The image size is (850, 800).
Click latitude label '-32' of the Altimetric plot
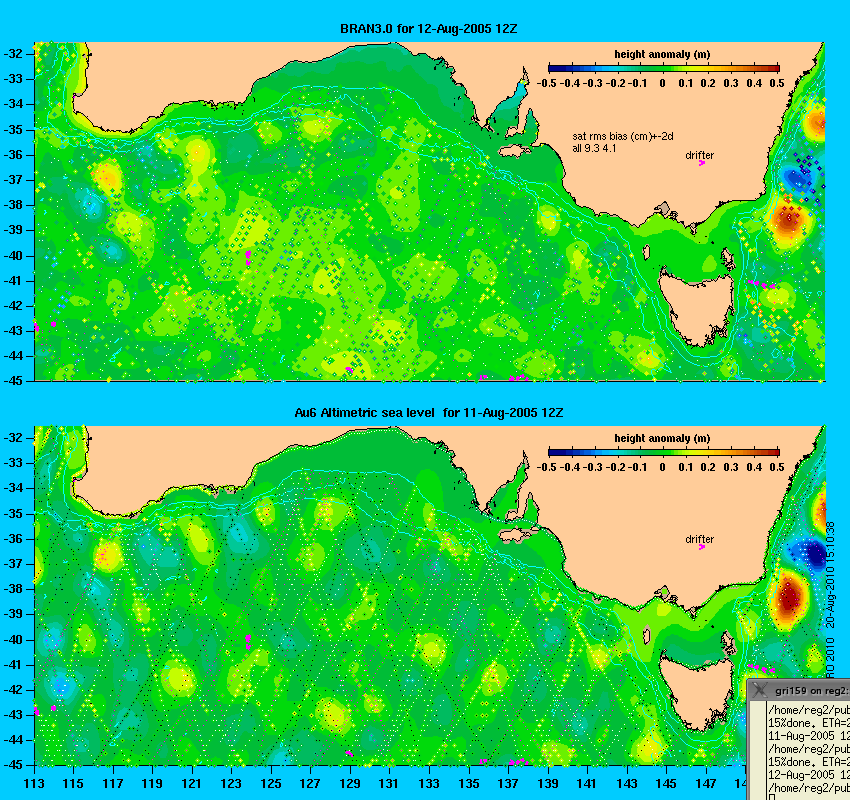click(14, 438)
